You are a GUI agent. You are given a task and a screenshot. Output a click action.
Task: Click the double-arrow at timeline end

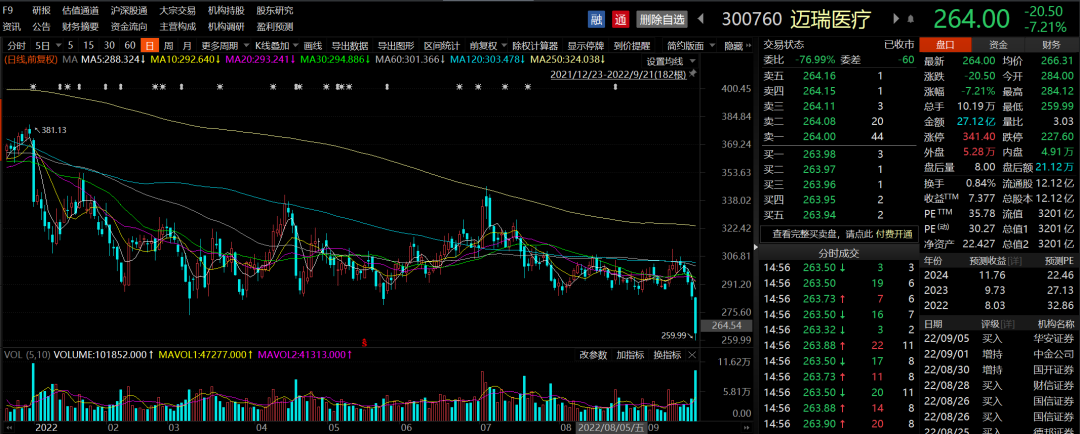(x=749, y=426)
